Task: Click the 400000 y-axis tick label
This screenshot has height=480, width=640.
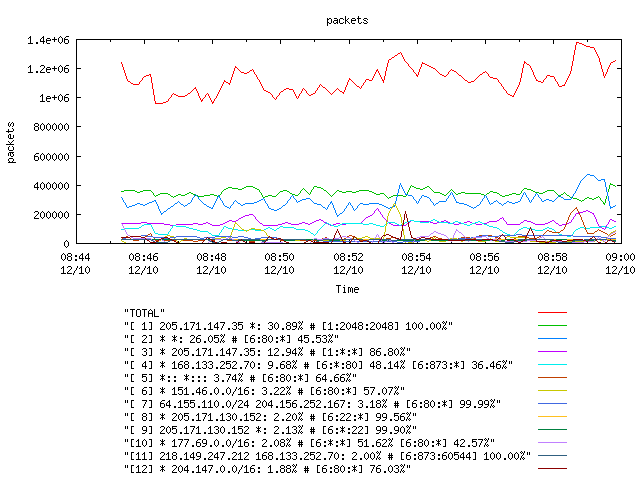Action: 51,186
